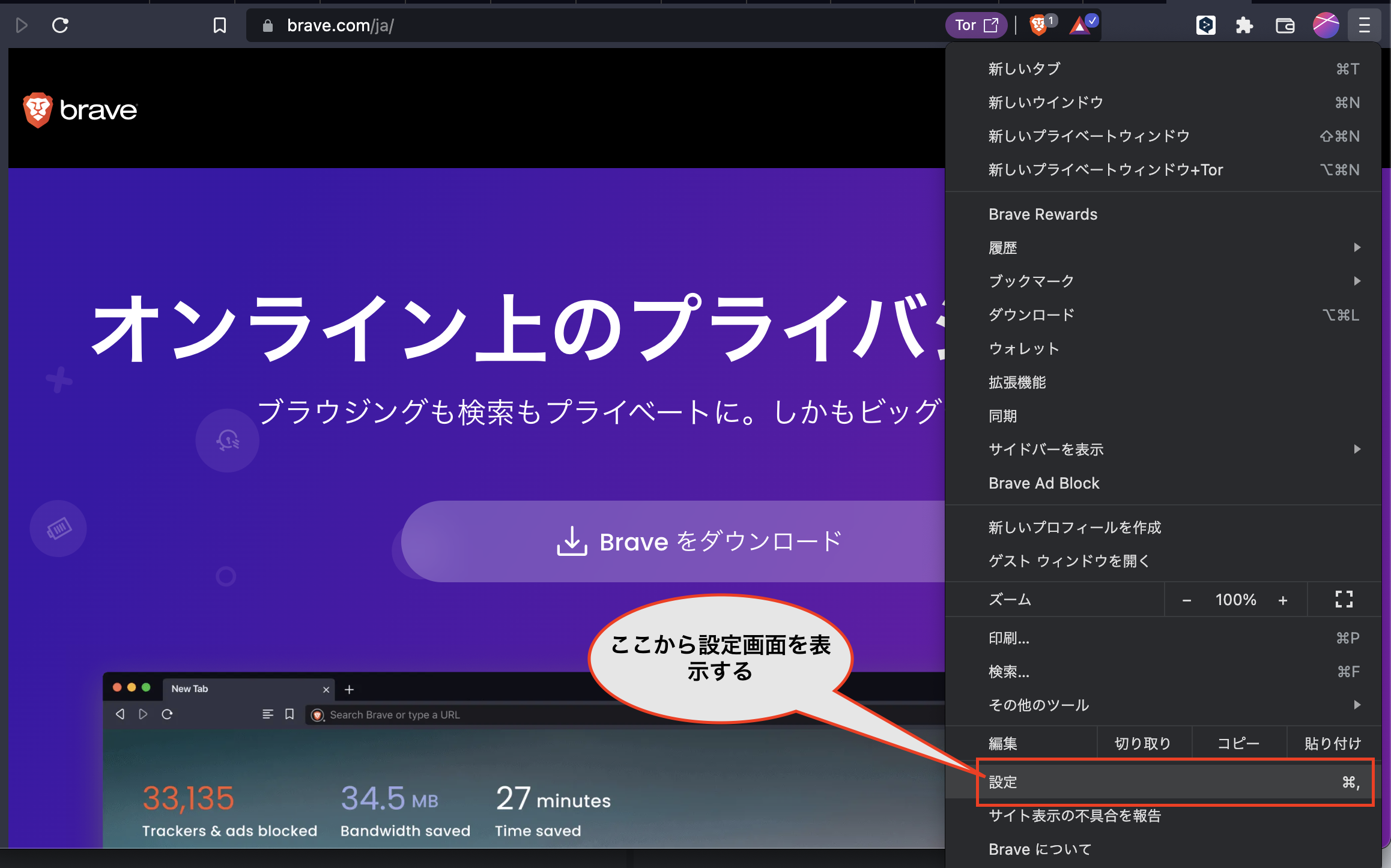Viewport: 1391px width, 868px height.
Task: Select 同期 menu entry
Action: [1163, 416]
